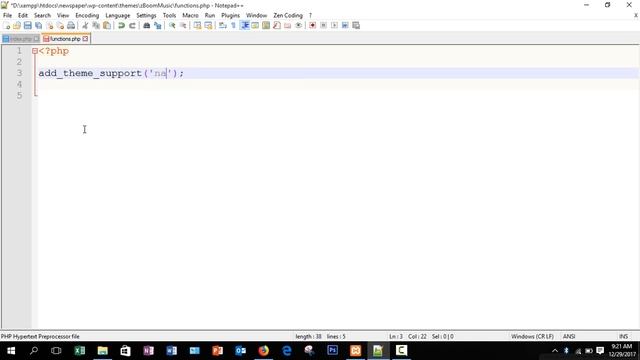This screenshot has width=640, height=360.
Task: Cut the selection via the scissors icon
Action: (x=85, y=26)
